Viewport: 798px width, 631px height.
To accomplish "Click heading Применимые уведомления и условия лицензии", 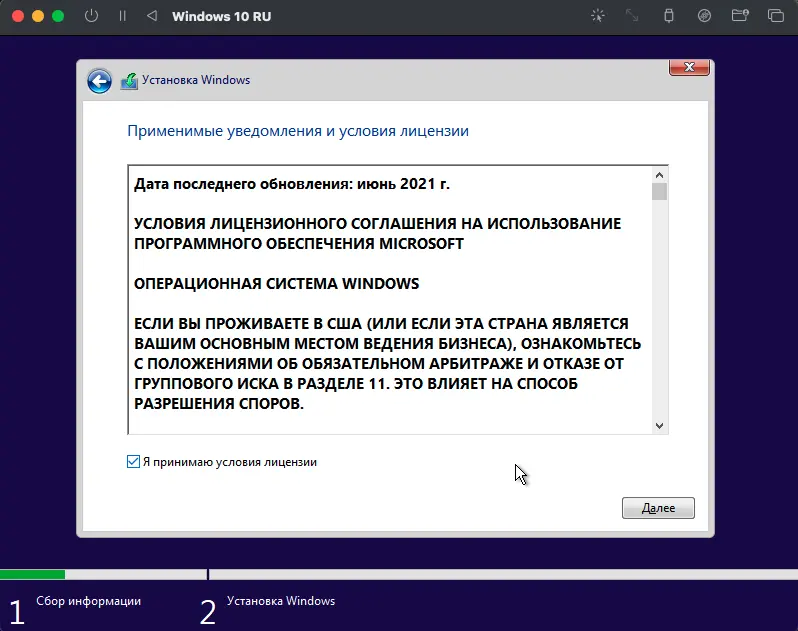I will pos(298,131).
